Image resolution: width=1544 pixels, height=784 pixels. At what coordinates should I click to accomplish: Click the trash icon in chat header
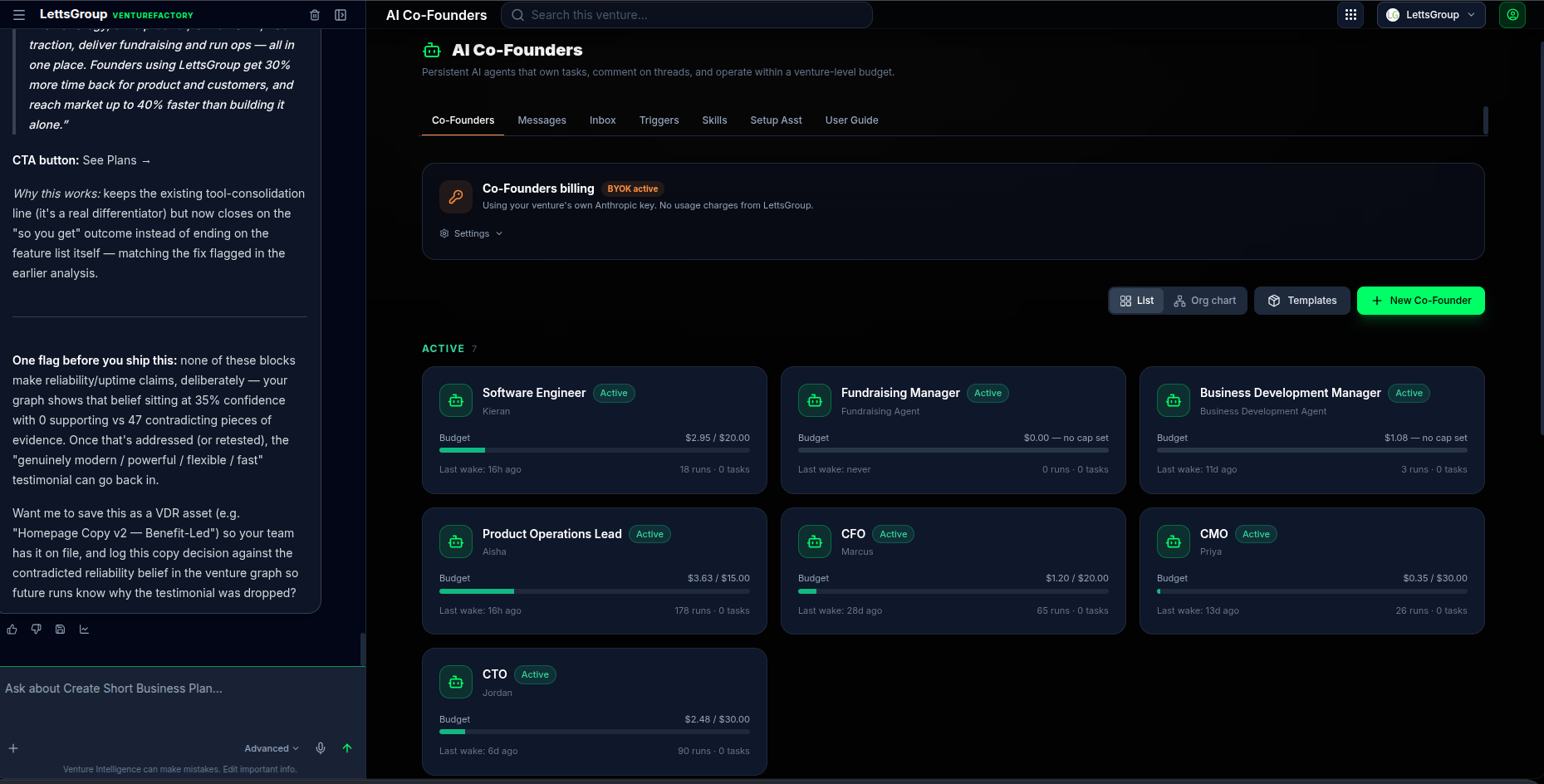(315, 15)
